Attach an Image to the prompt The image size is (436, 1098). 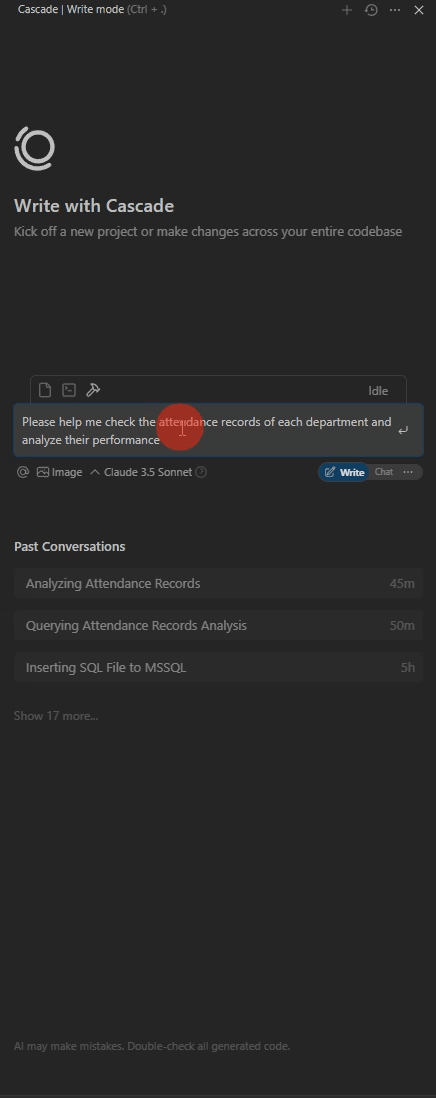pos(59,472)
